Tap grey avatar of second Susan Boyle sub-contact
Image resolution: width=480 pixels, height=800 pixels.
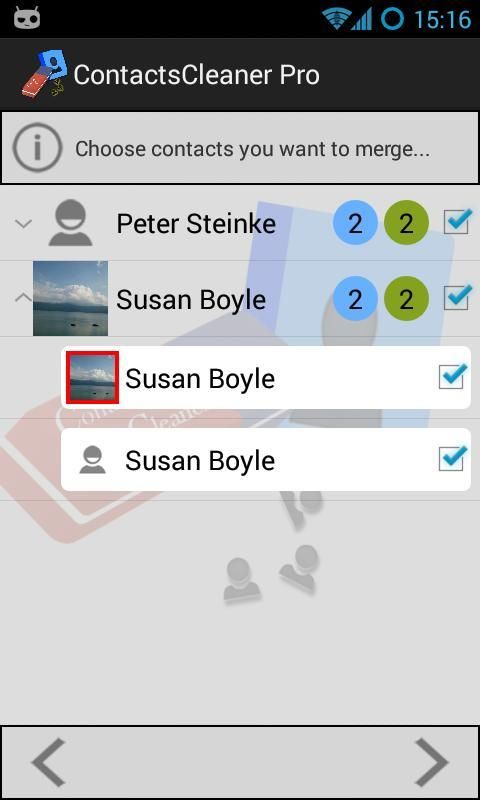(92, 460)
